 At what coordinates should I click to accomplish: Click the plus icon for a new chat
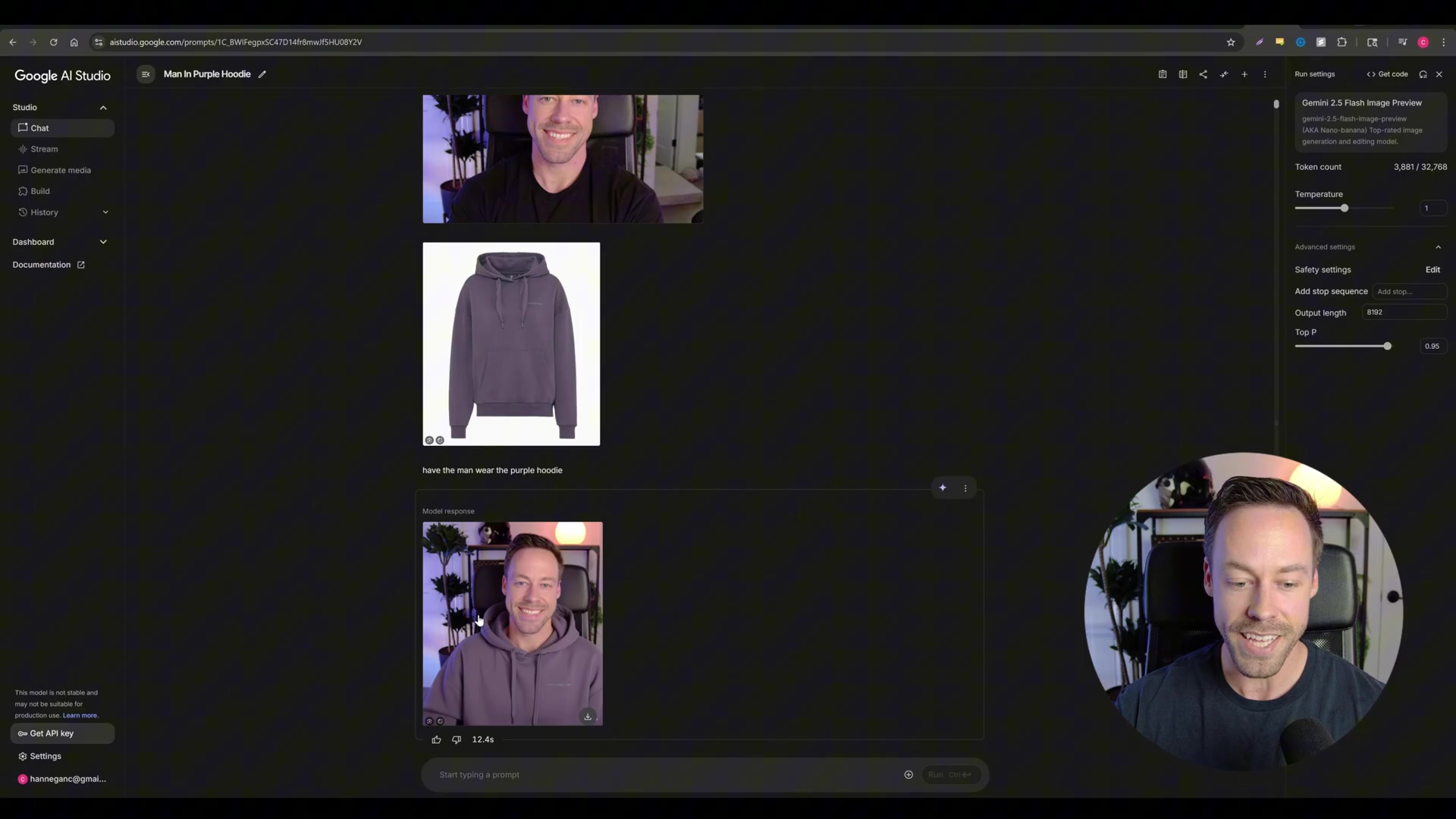coord(1244,74)
